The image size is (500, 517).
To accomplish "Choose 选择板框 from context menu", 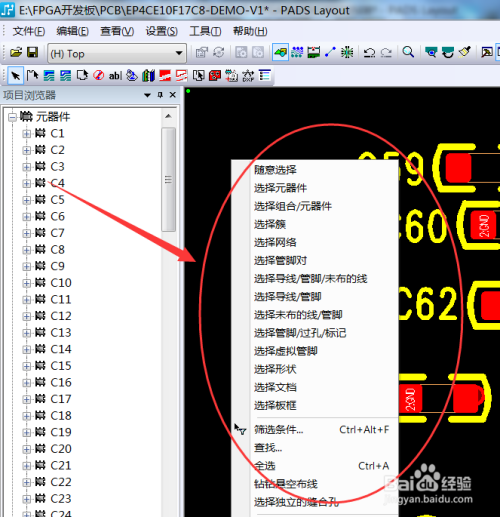I will tap(275, 406).
